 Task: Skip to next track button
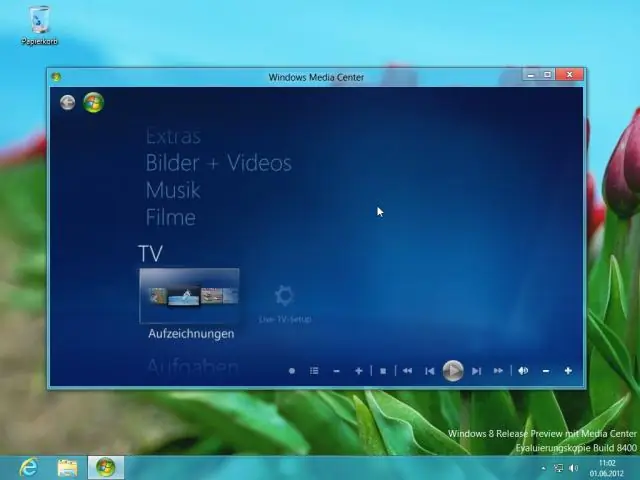(476, 371)
